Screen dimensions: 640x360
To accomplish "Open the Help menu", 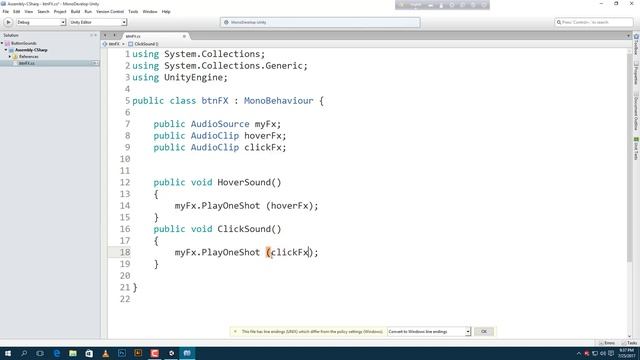I will pos(166,11).
